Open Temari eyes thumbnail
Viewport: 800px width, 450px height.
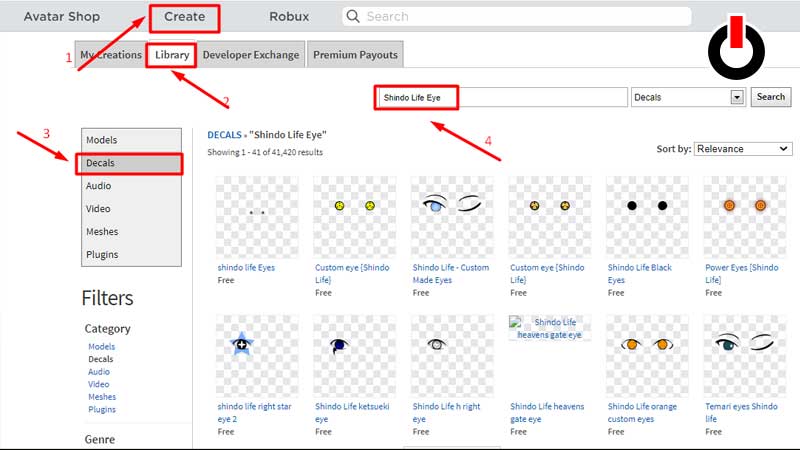[x=744, y=356]
